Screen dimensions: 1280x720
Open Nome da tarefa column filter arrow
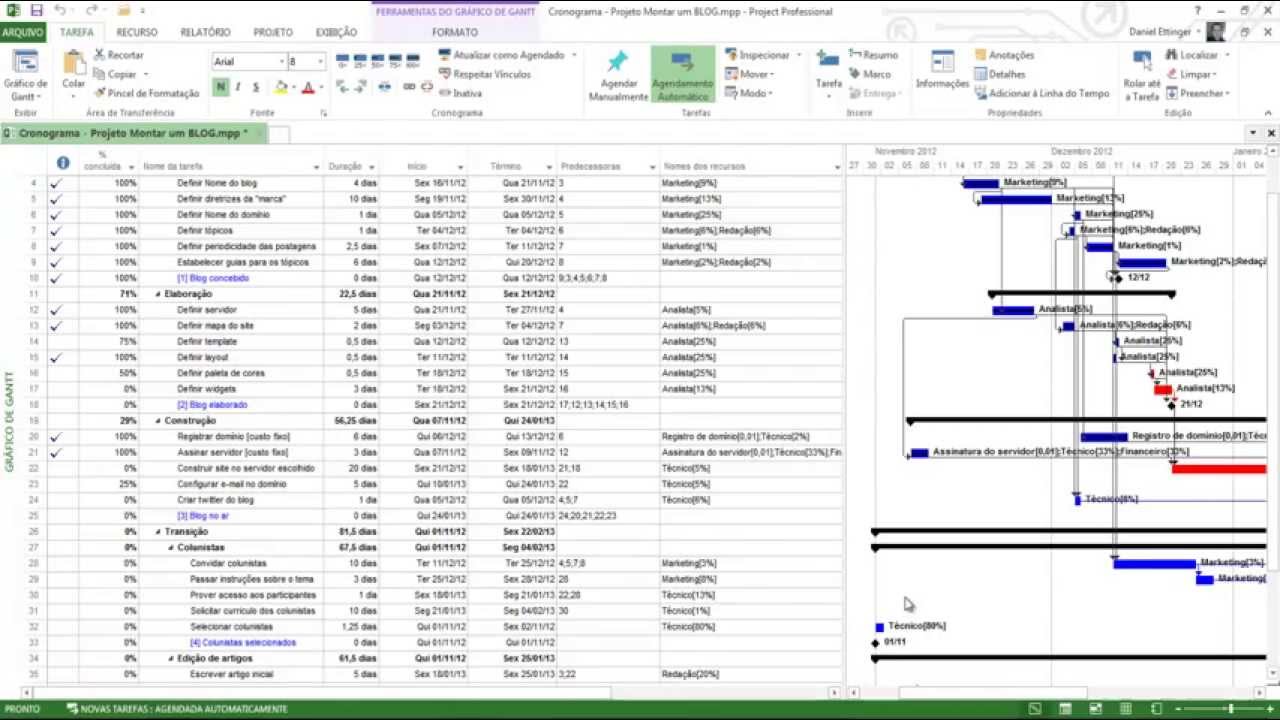[x=316, y=167]
